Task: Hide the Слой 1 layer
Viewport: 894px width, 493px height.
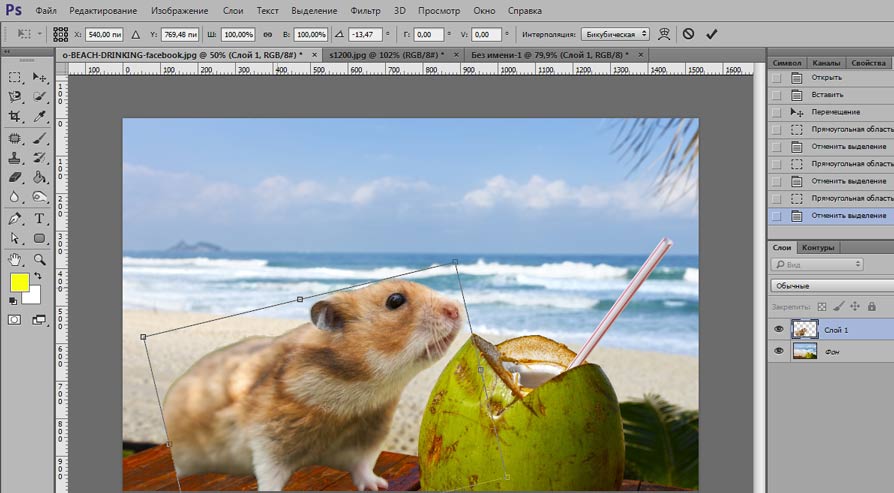Action: (x=779, y=329)
